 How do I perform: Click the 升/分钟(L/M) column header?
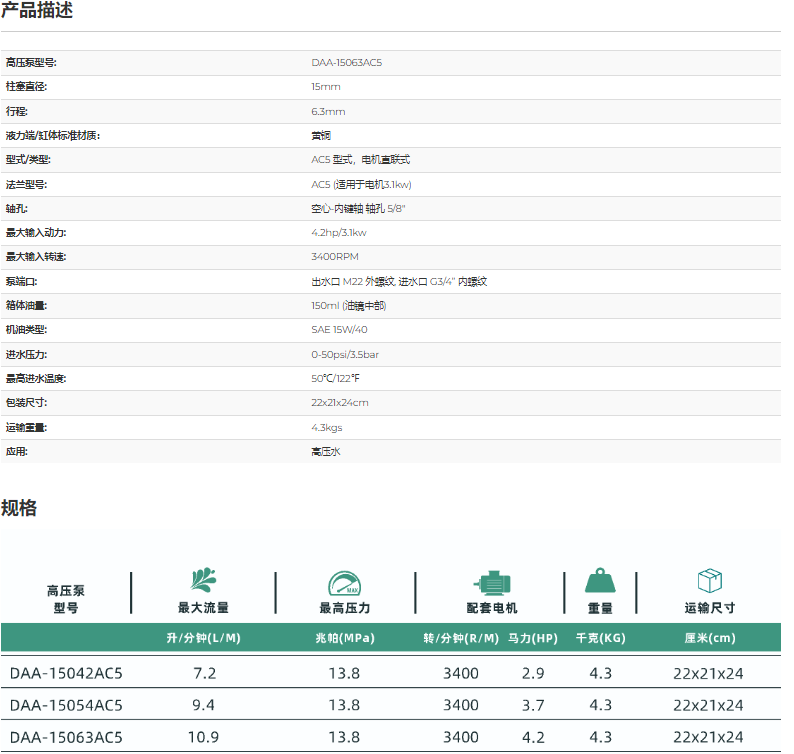click(x=204, y=637)
